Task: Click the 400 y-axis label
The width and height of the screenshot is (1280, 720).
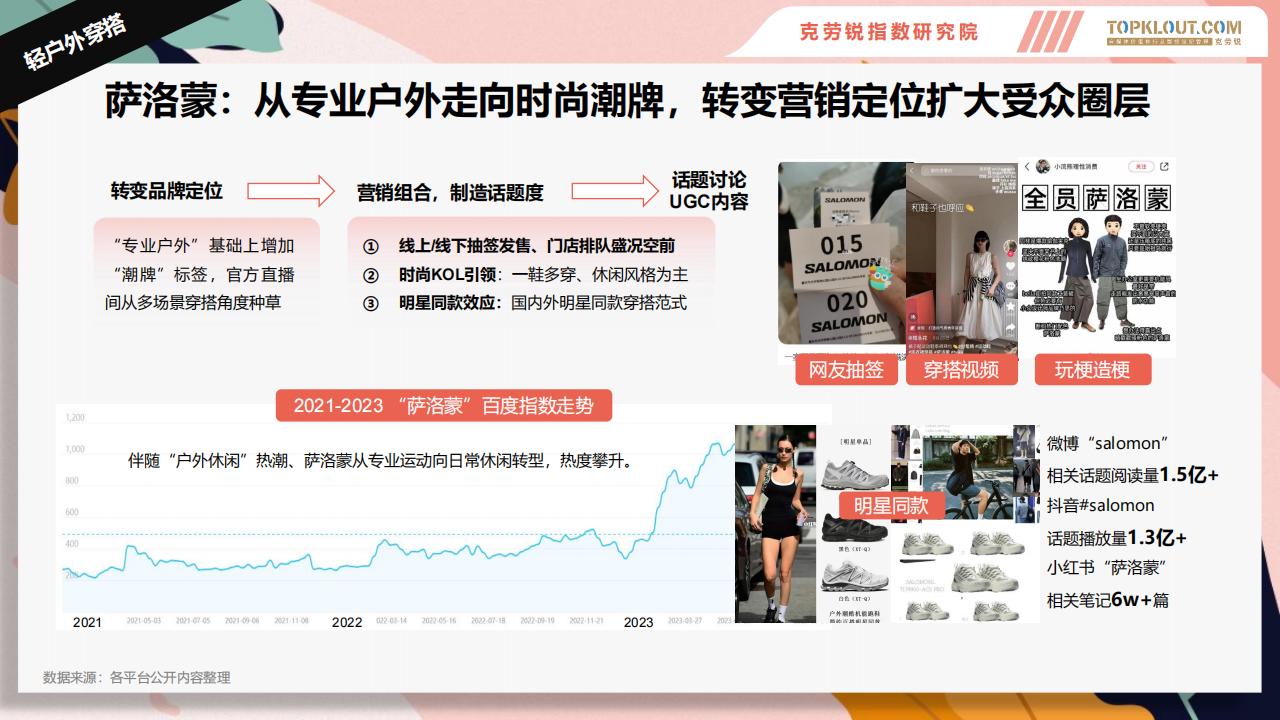Action: point(71,544)
